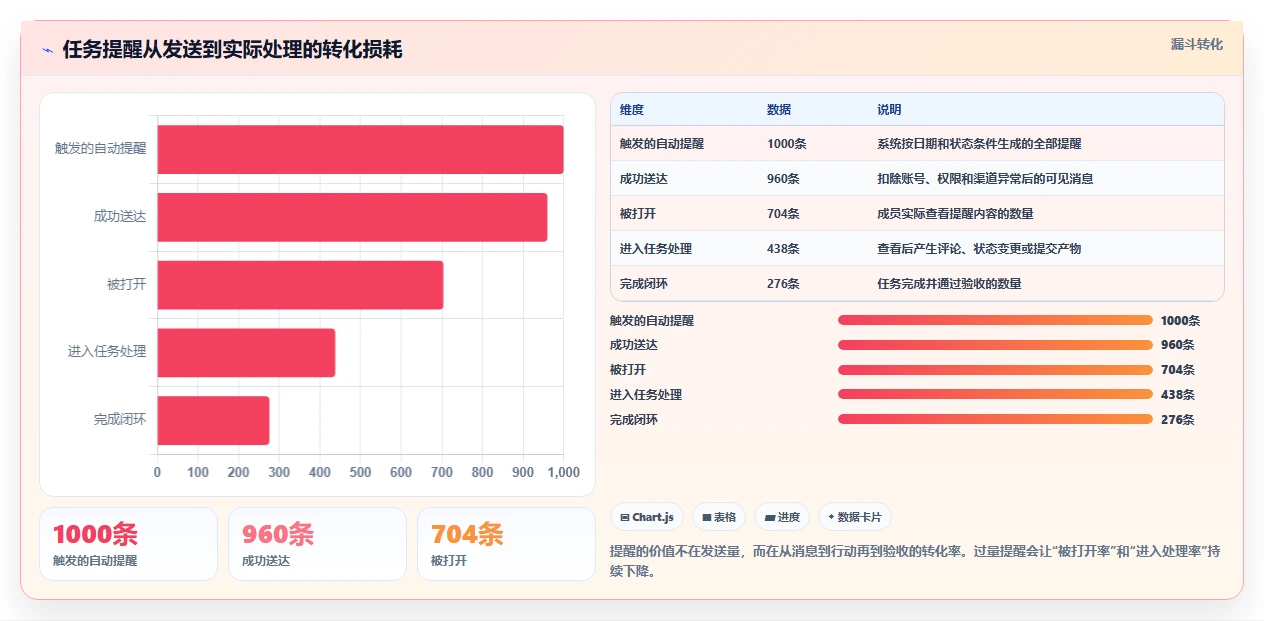Click chart y-axis label 成功送达

120,217
